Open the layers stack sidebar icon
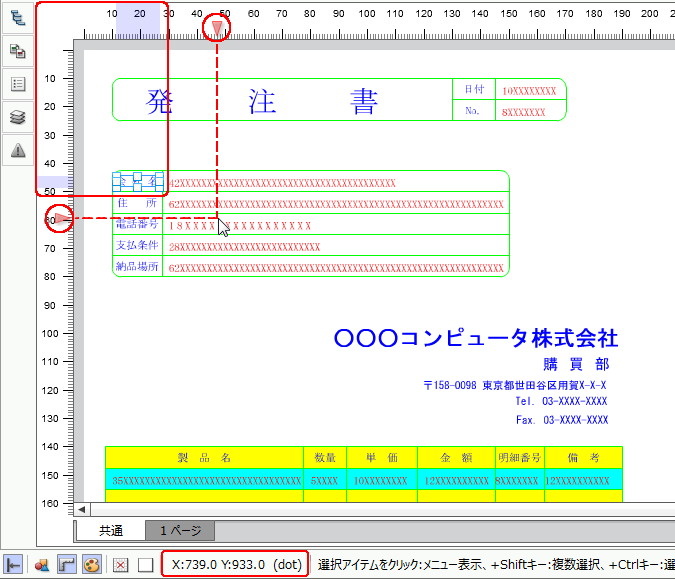675x579 pixels. click(18, 117)
